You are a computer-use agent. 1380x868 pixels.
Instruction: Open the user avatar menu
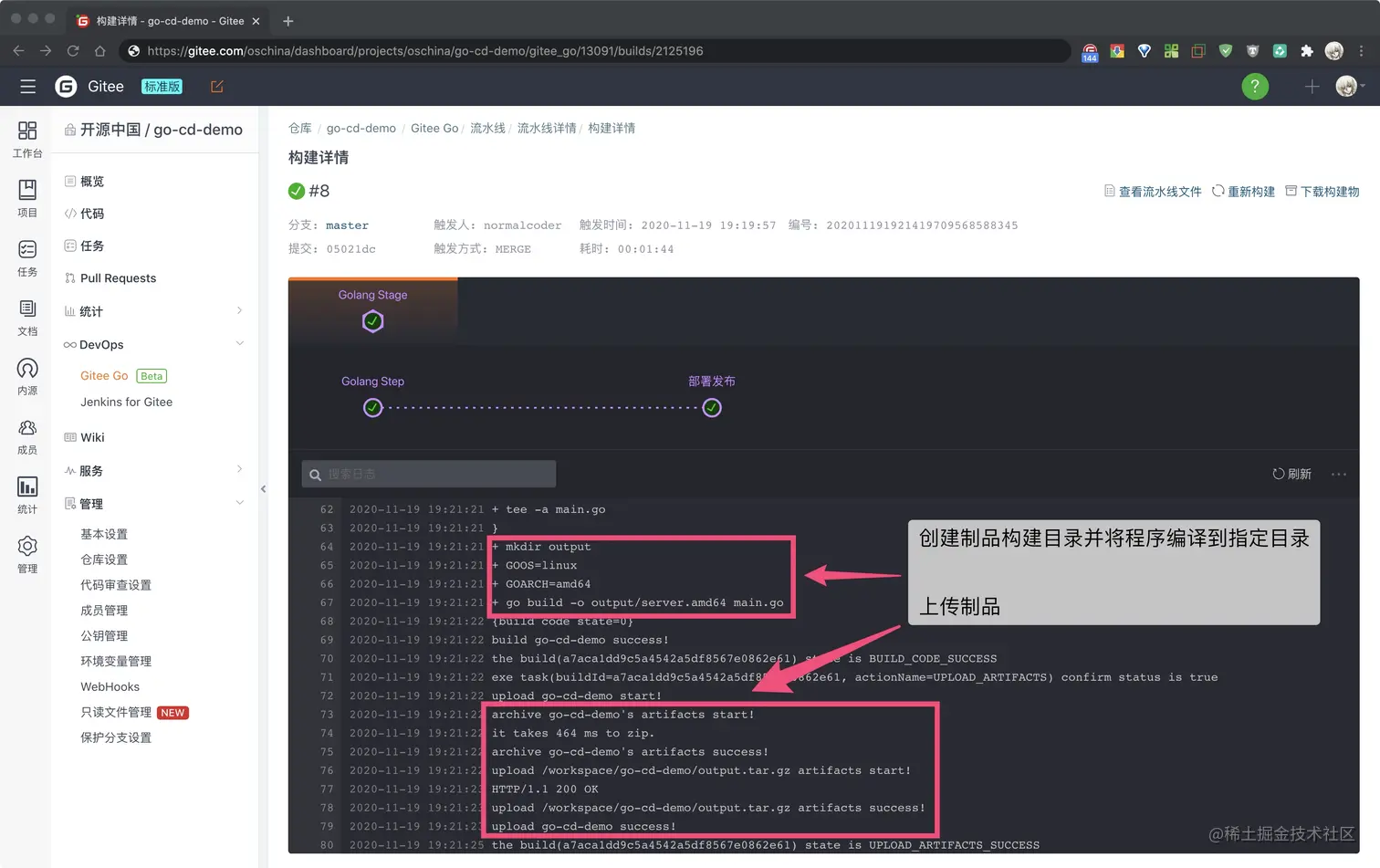point(1350,86)
